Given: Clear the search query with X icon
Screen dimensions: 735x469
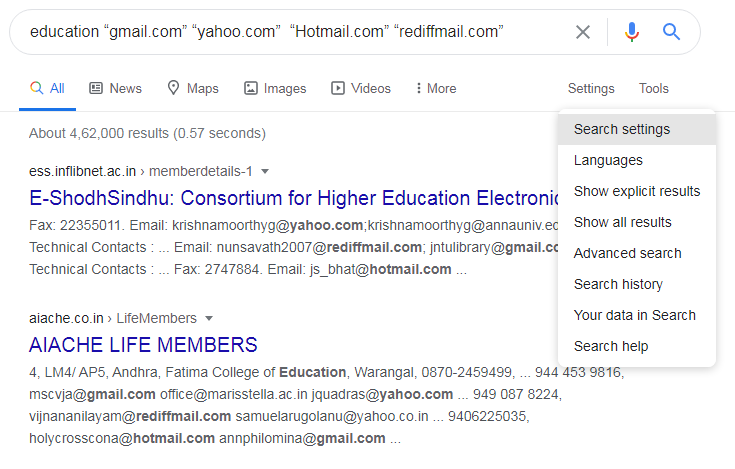Looking at the screenshot, I should point(583,32).
